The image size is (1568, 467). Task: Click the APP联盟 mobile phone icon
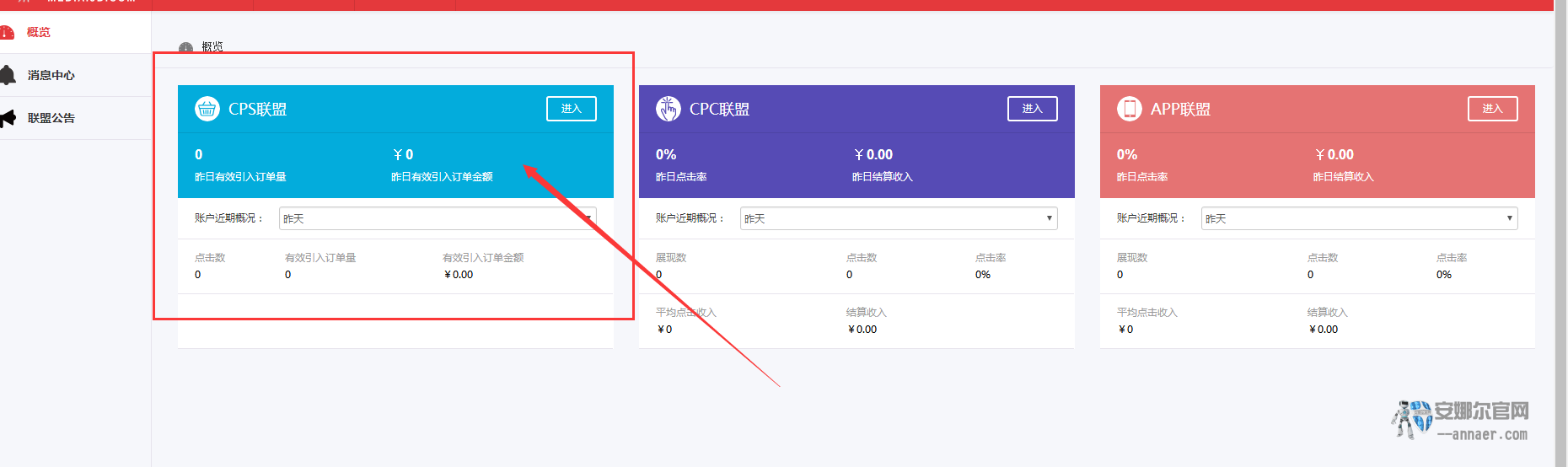coord(1129,109)
